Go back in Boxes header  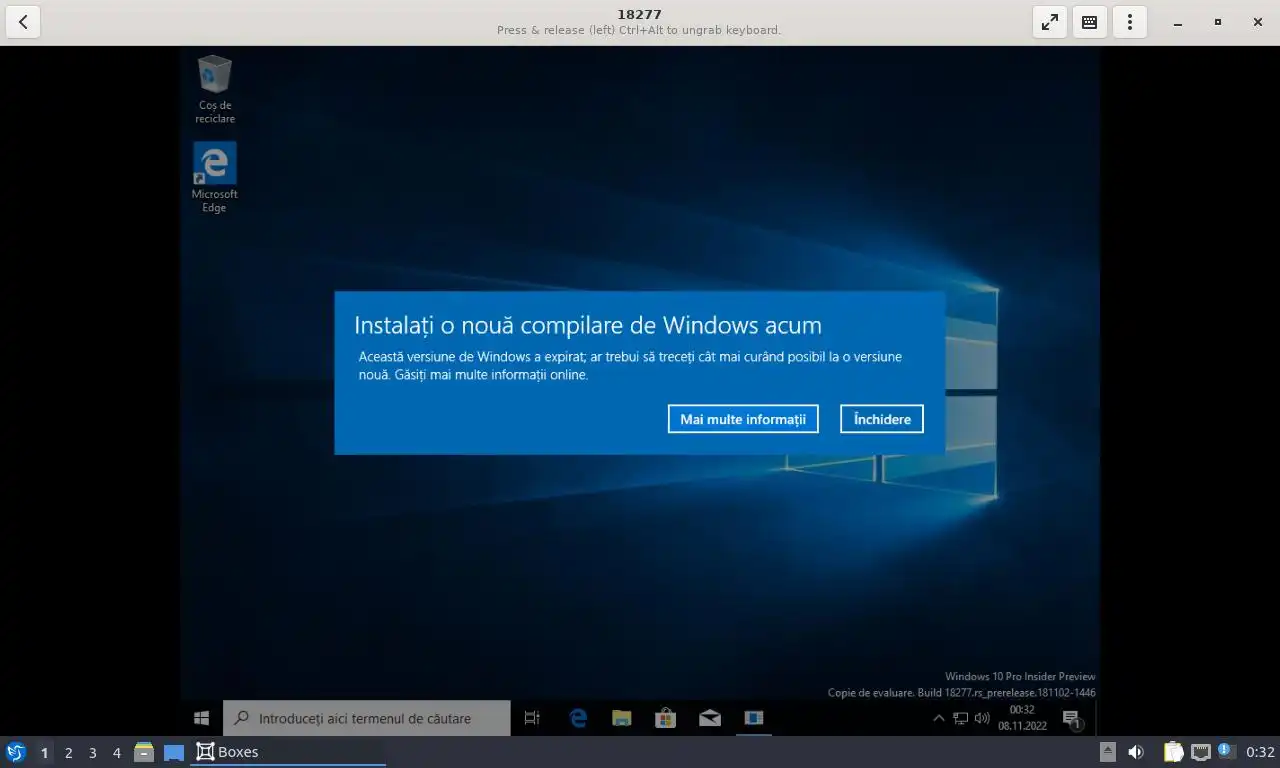pyautogui.click(x=22, y=22)
